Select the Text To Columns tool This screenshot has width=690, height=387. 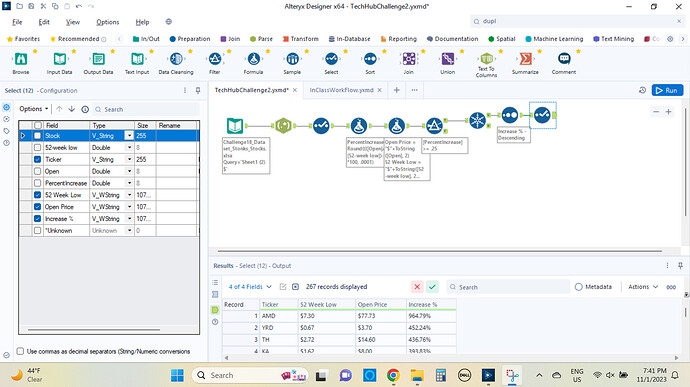click(486, 59)
